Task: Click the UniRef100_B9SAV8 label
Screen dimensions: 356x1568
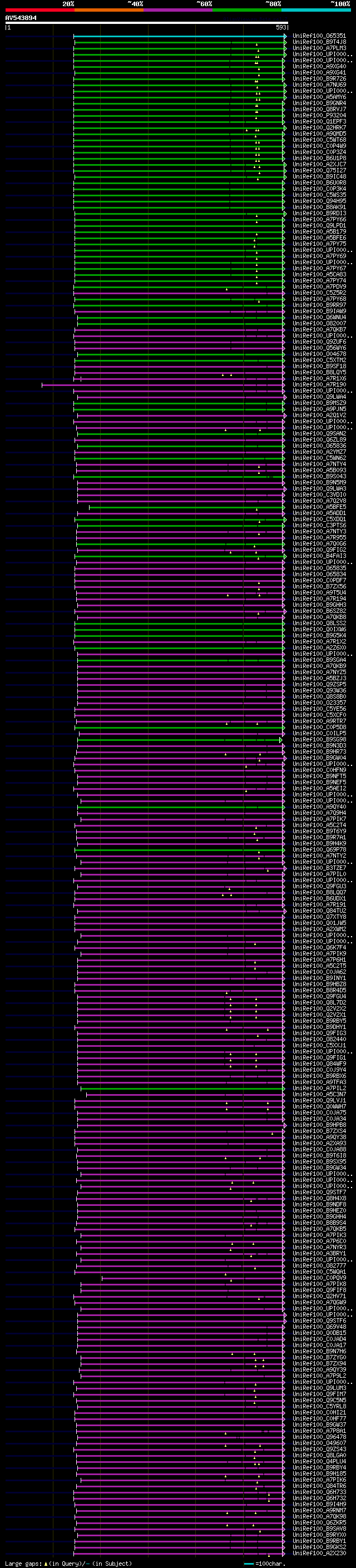Action: [319, 1529]
